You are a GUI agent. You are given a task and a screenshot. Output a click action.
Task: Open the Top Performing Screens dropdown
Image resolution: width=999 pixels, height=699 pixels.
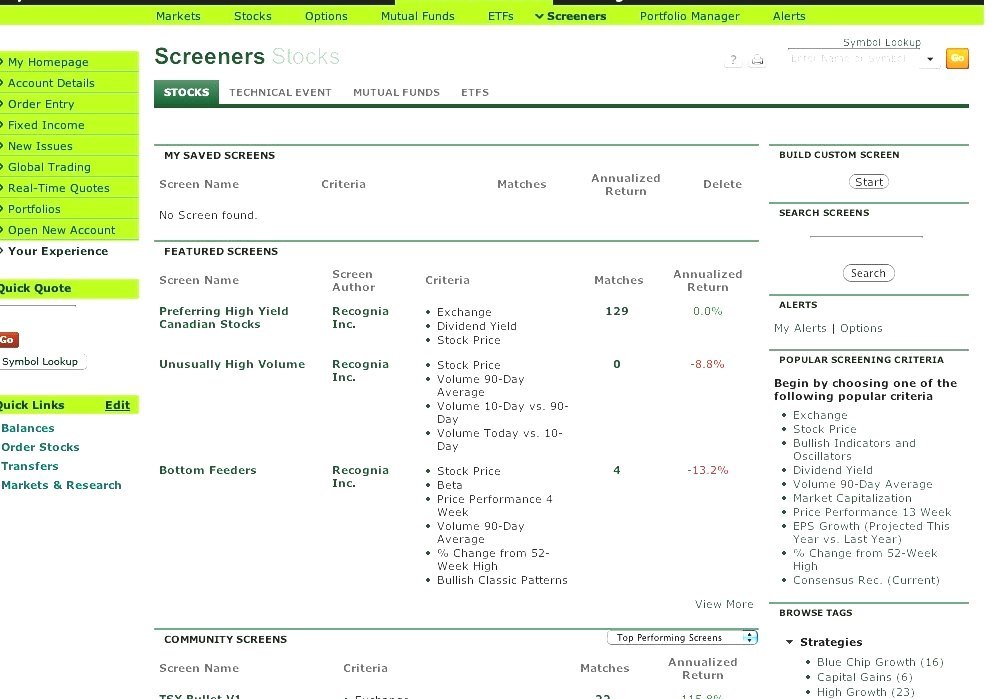(x=678, y=637)
